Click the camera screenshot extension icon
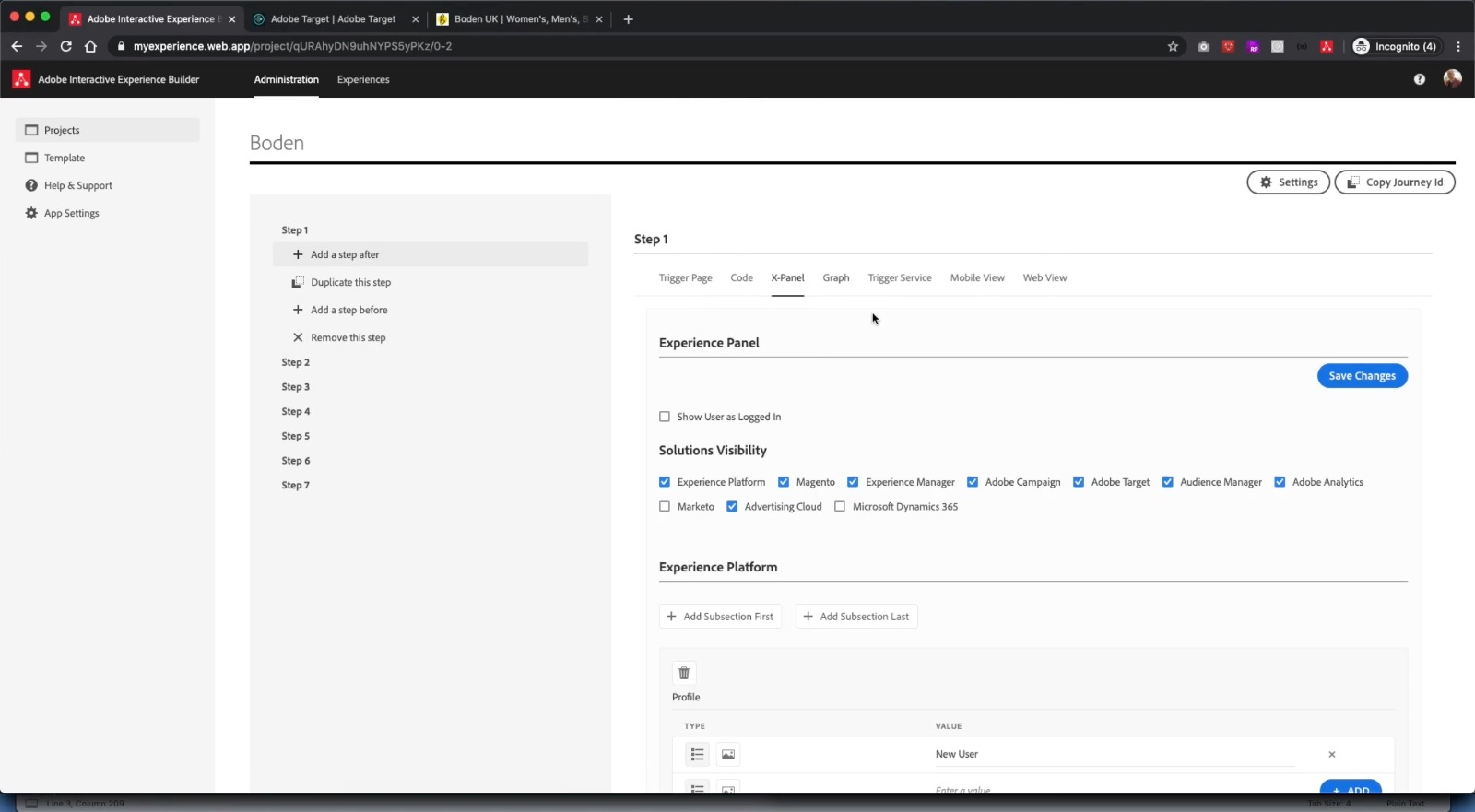The height and width of the screenshot is (812, 1475). 1203,46
